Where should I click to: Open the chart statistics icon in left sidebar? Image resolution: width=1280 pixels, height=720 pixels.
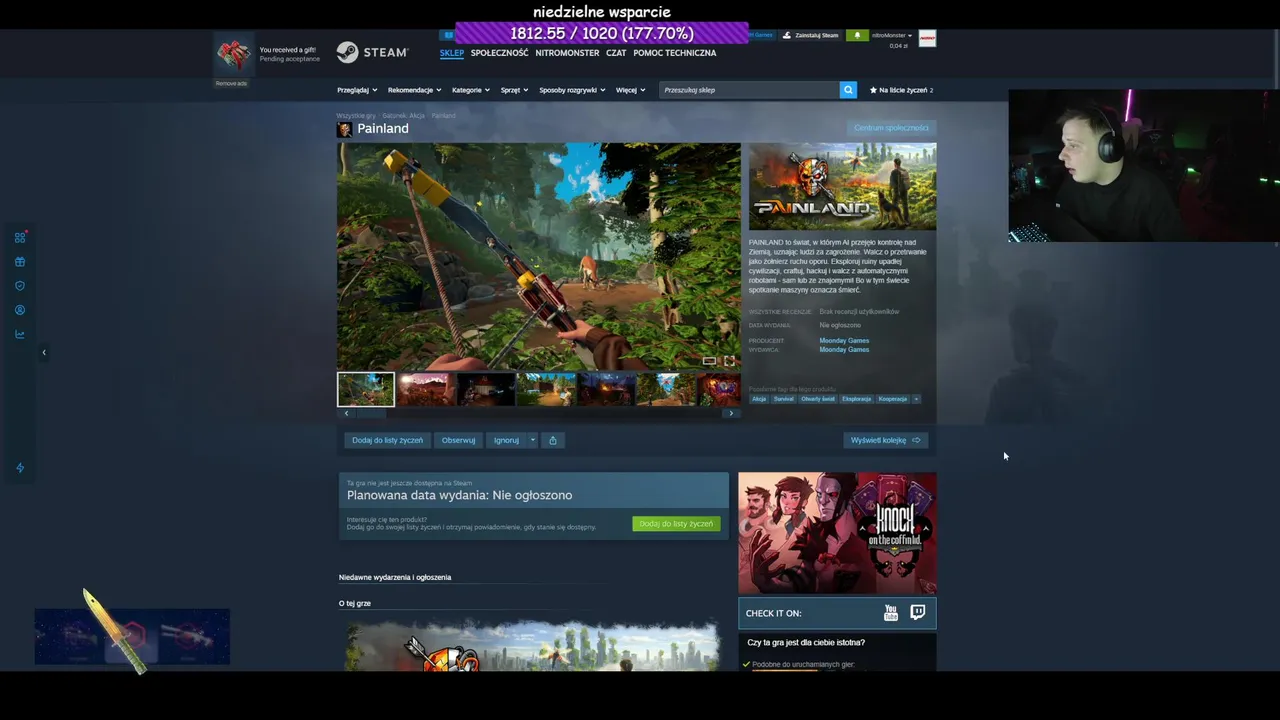click(20, 335)
